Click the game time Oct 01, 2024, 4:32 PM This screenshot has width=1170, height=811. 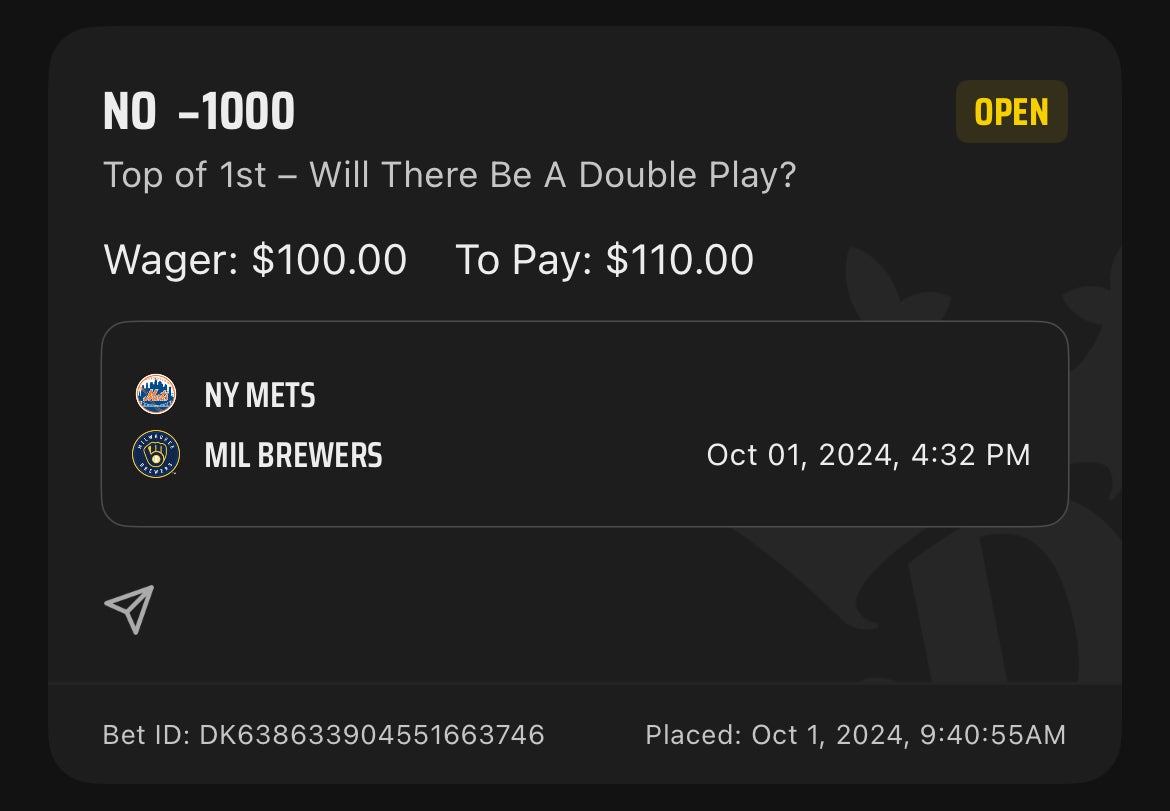coord(868,456)
